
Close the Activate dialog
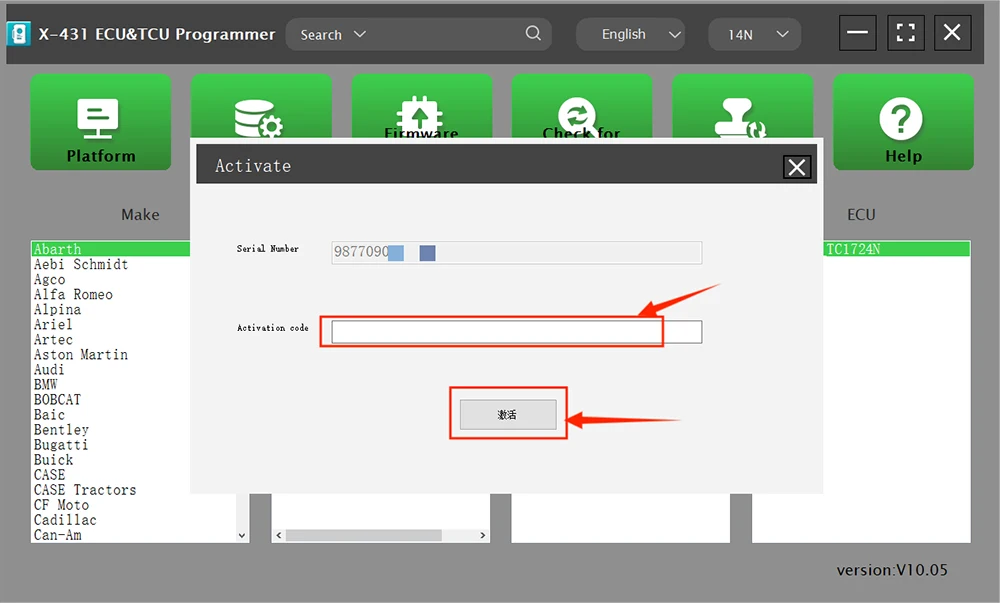pos(796,167)
